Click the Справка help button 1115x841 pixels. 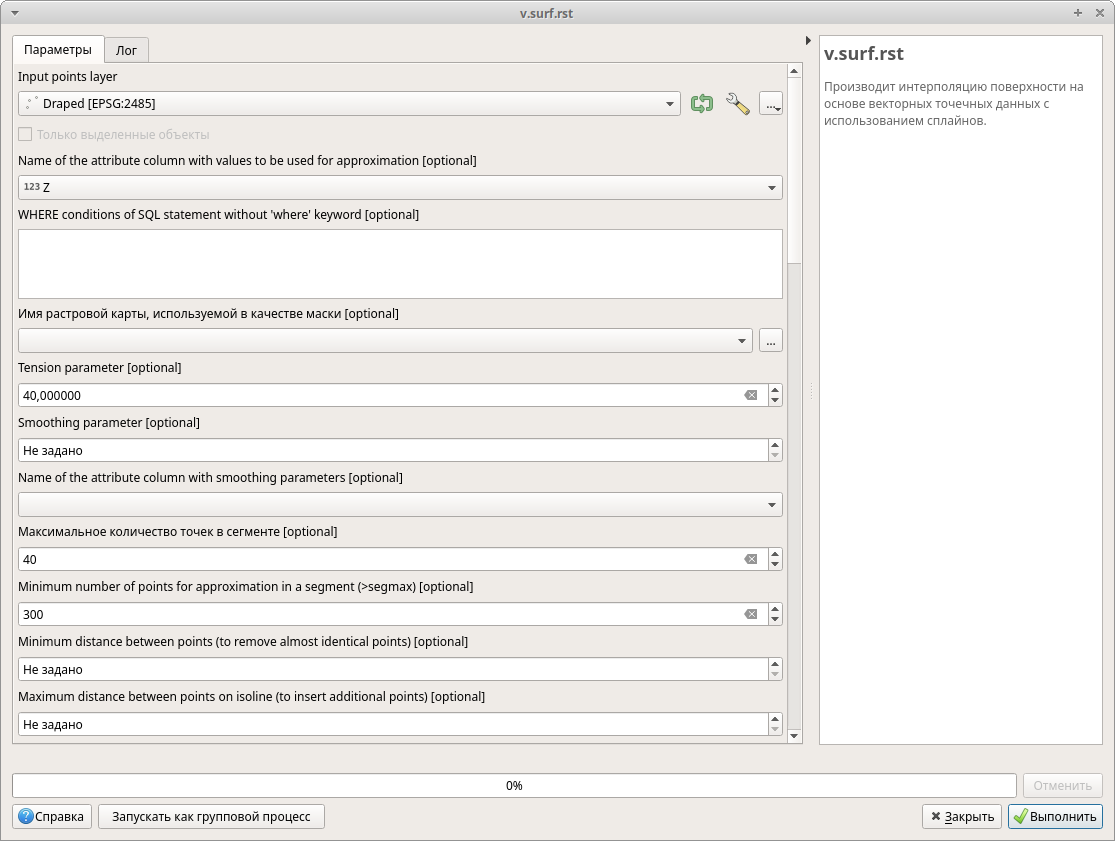(x=52, y=816)
